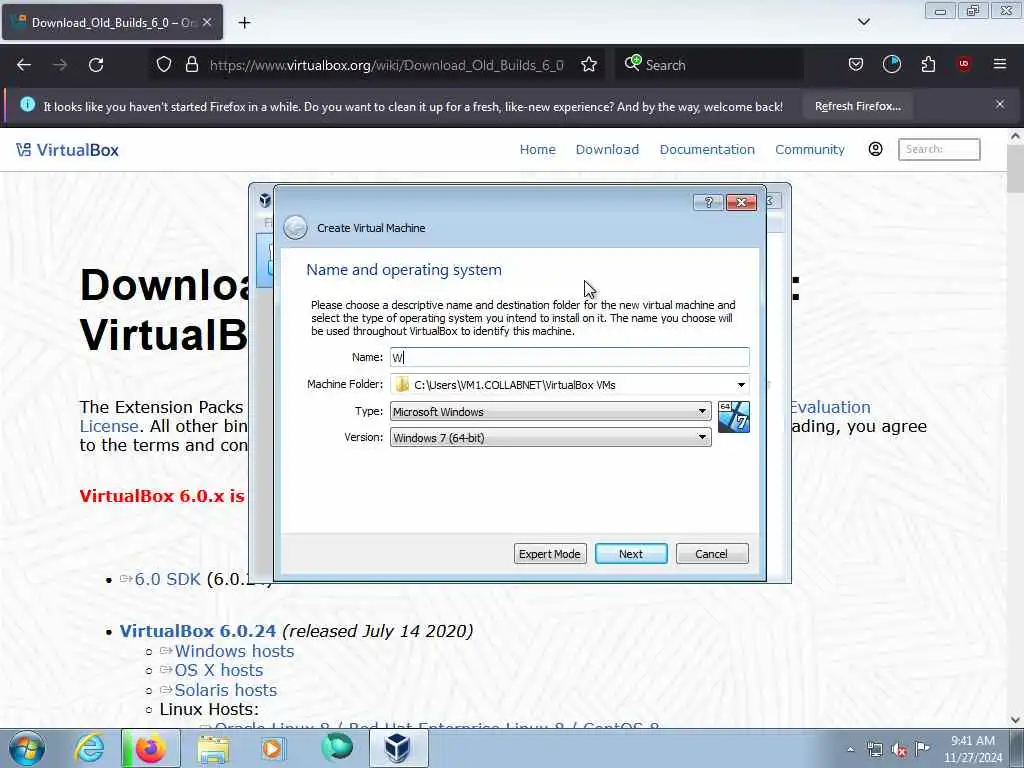Expand the Machine Folder dropdown arrow
1024x768 pixels.
tap(741, 385)
